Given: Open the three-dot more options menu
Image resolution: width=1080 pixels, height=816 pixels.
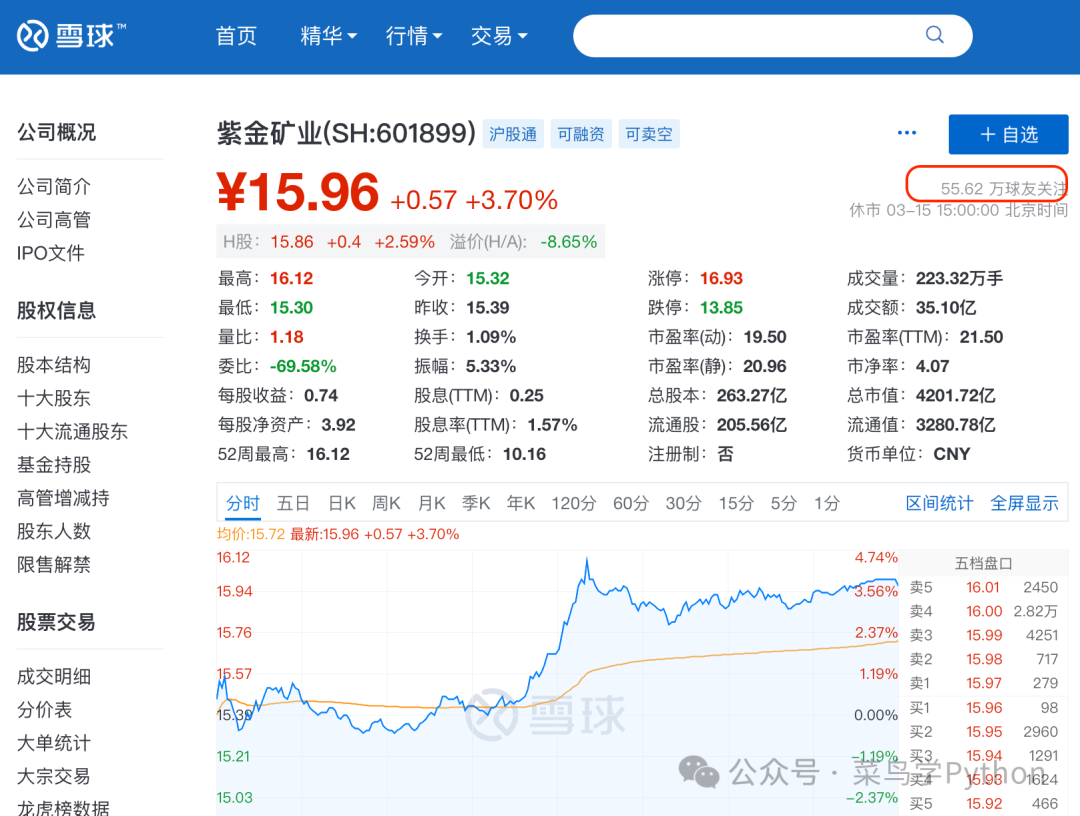Looking at the screenshot, I should (x=907, y=132).
